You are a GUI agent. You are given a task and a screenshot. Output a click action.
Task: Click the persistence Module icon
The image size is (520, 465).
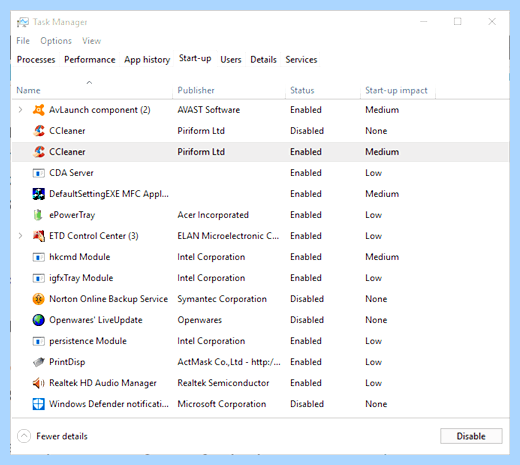[x=39, y=341]
